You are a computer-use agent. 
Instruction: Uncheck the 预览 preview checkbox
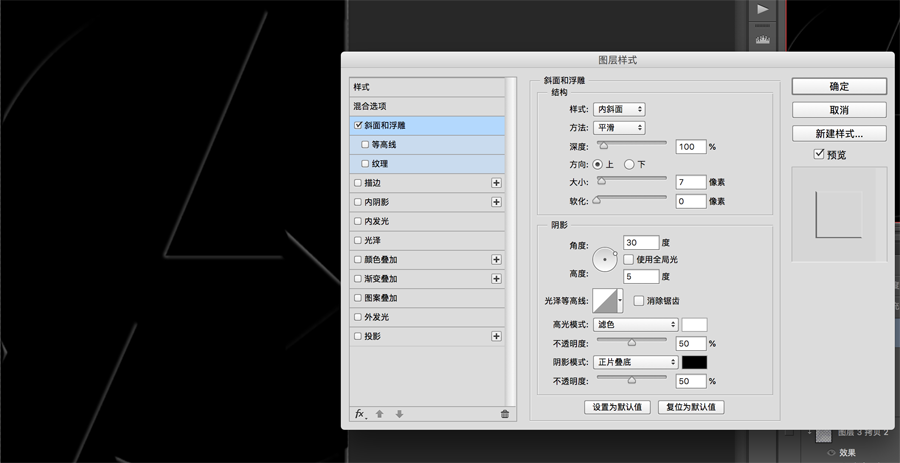point(819,154)
